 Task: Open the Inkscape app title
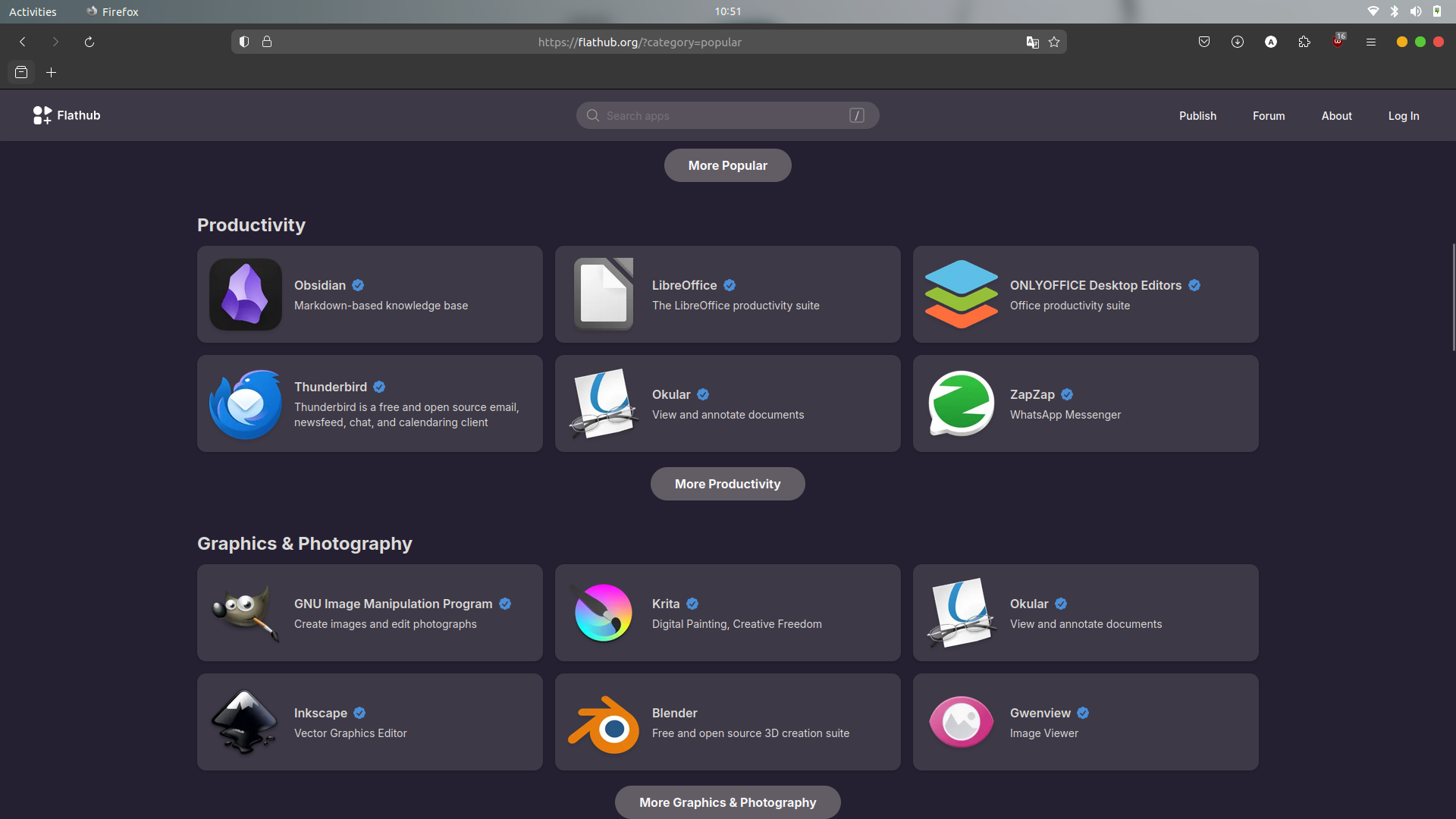pyautogui.click(x=321, y=713)
